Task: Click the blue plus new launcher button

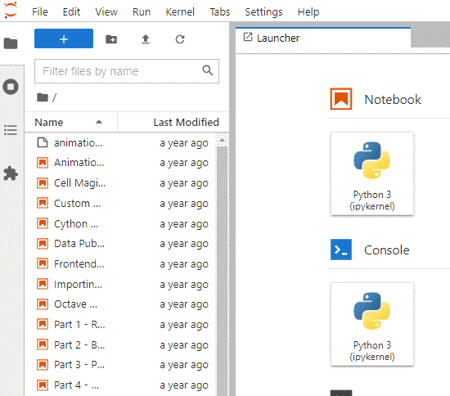Action: [x=64, y=39]
